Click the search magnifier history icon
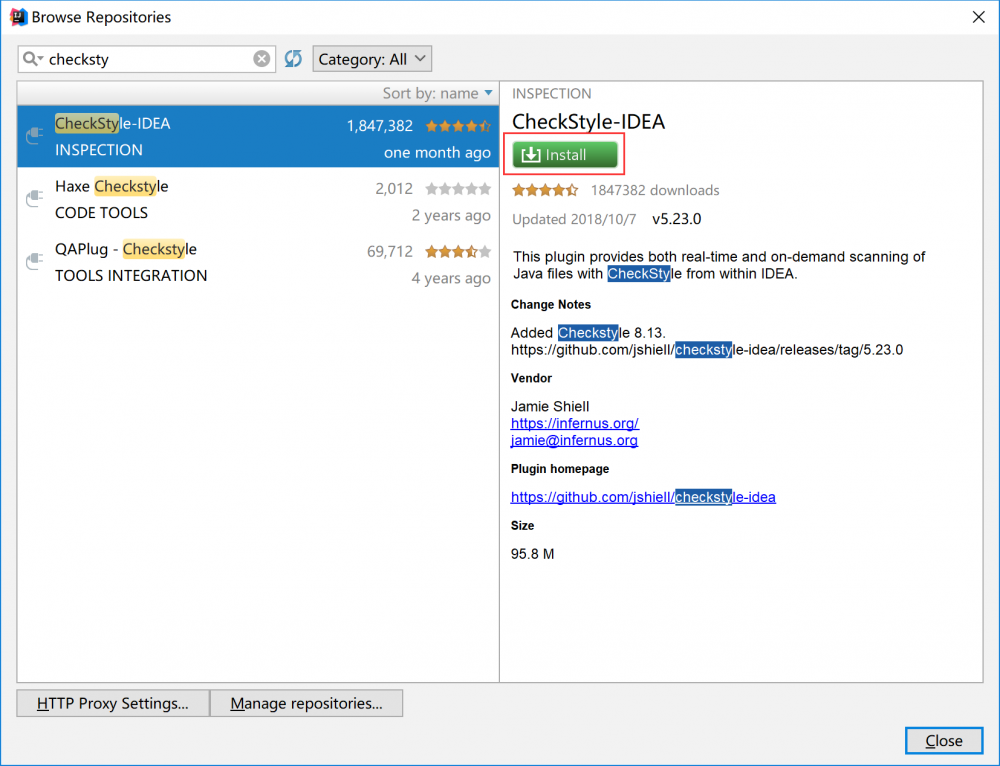1000x766 pixels. tap(34, 59)
